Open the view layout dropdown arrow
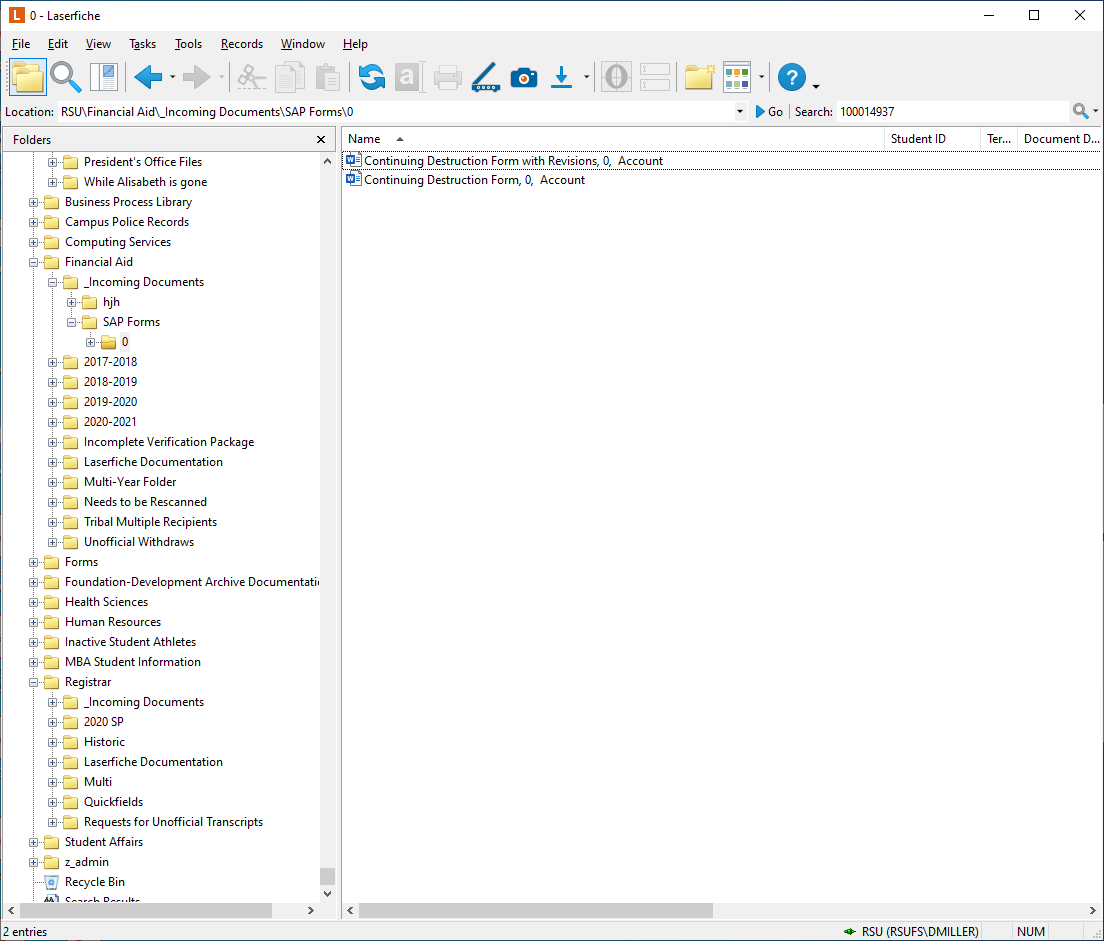 click(761, 77)
